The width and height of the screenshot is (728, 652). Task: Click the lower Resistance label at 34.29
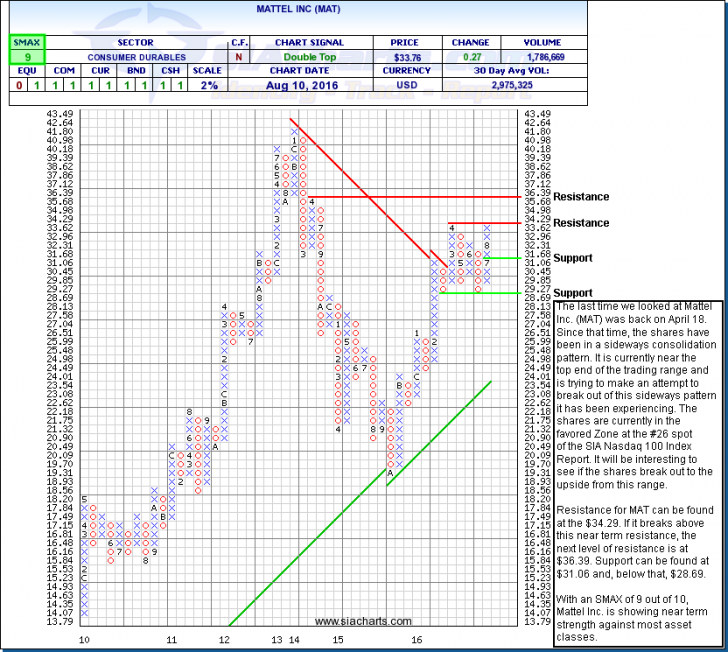(x=580, y=223)
